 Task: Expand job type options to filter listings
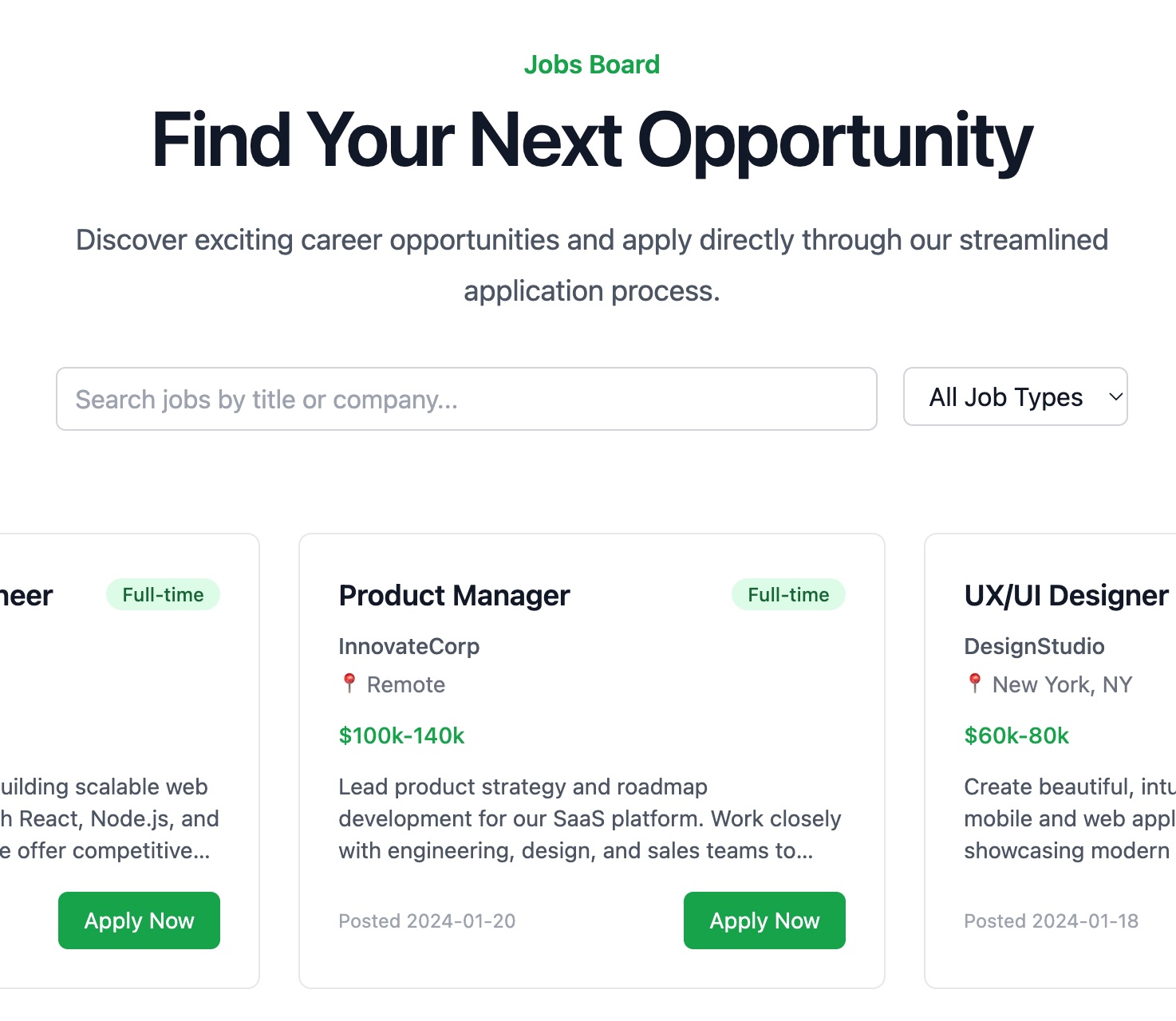[x=1015, y=396]
